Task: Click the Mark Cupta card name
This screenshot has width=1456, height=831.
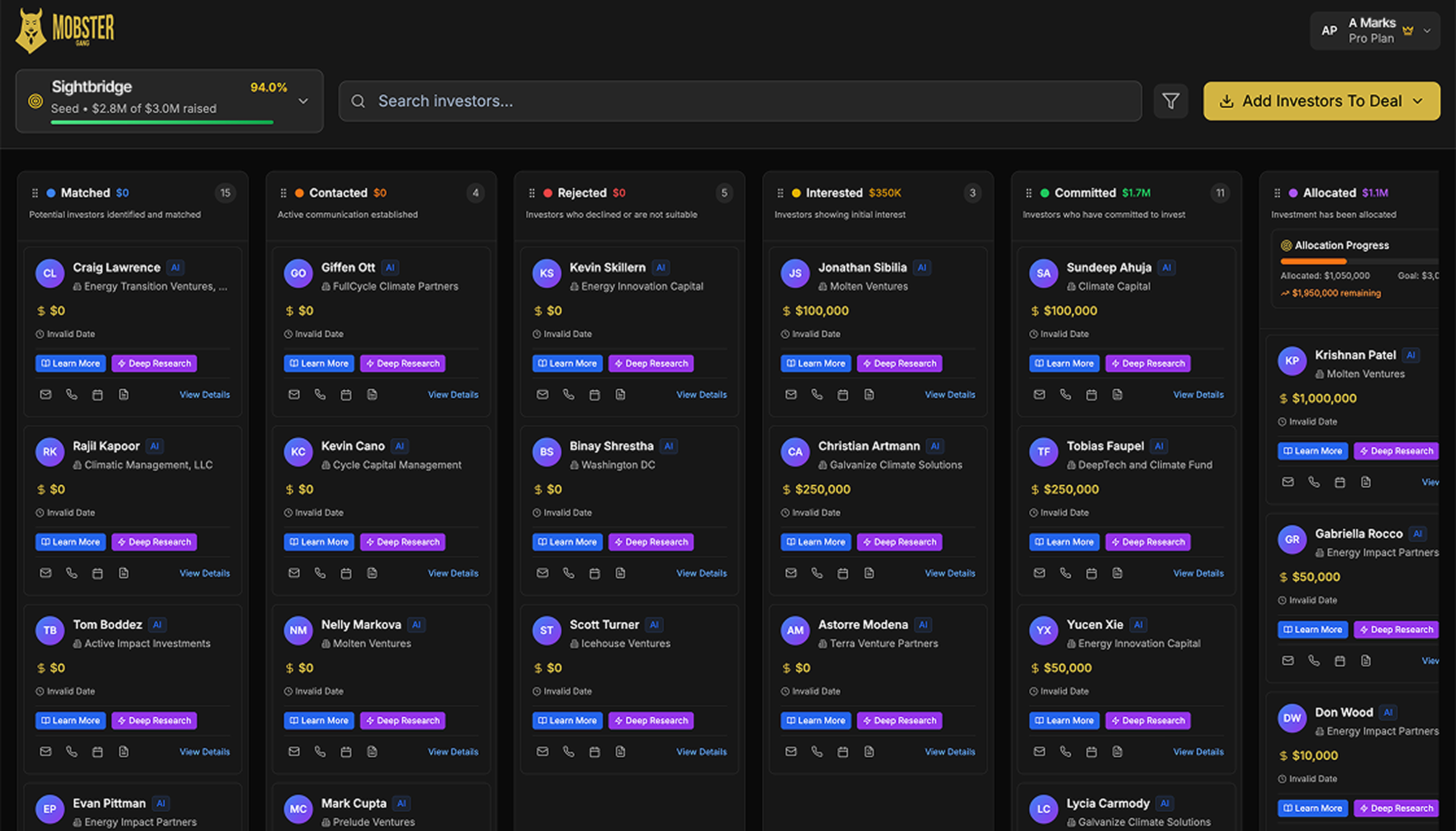Action: click(x=354, y=804)
